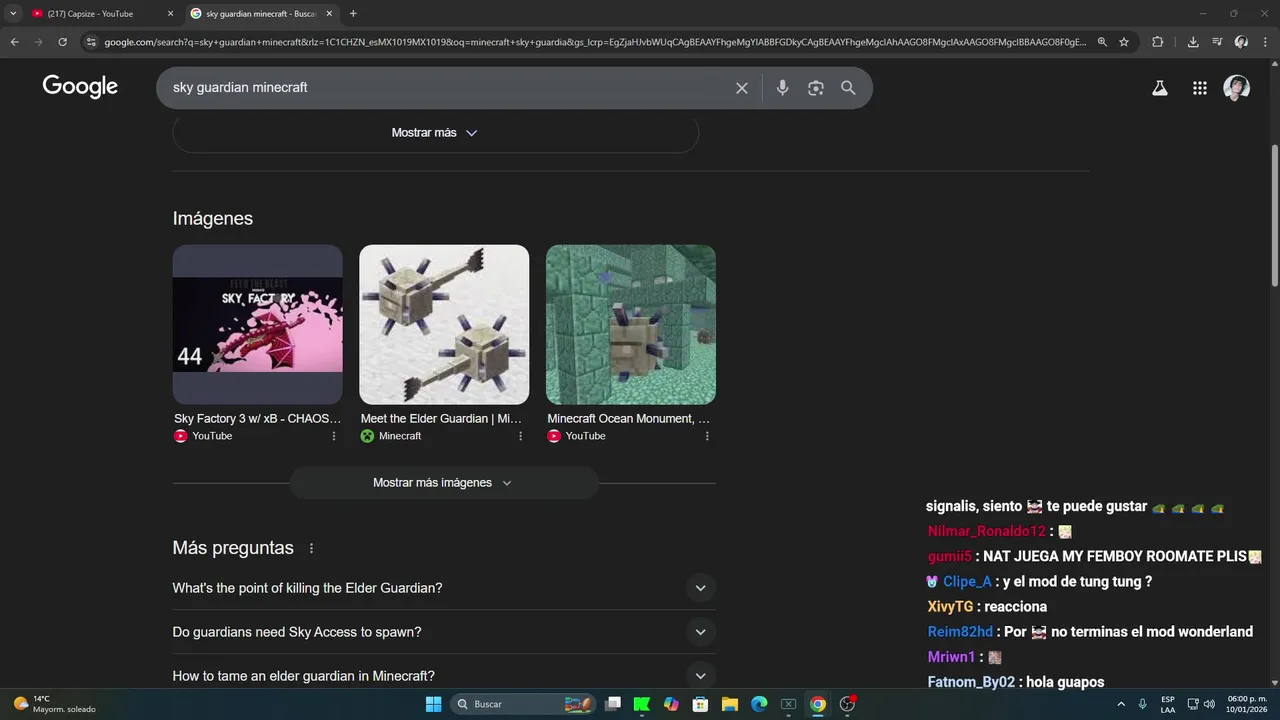1280x720 pixels.
Task: Clear the search box with the X icon
Action: point(742,88)
